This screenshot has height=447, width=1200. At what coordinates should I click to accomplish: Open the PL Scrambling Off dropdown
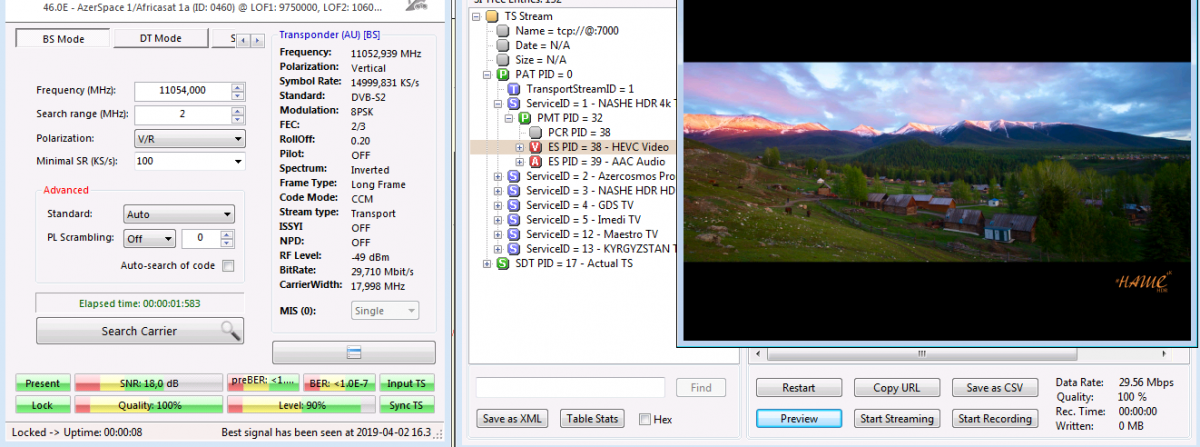click(150, 238)
